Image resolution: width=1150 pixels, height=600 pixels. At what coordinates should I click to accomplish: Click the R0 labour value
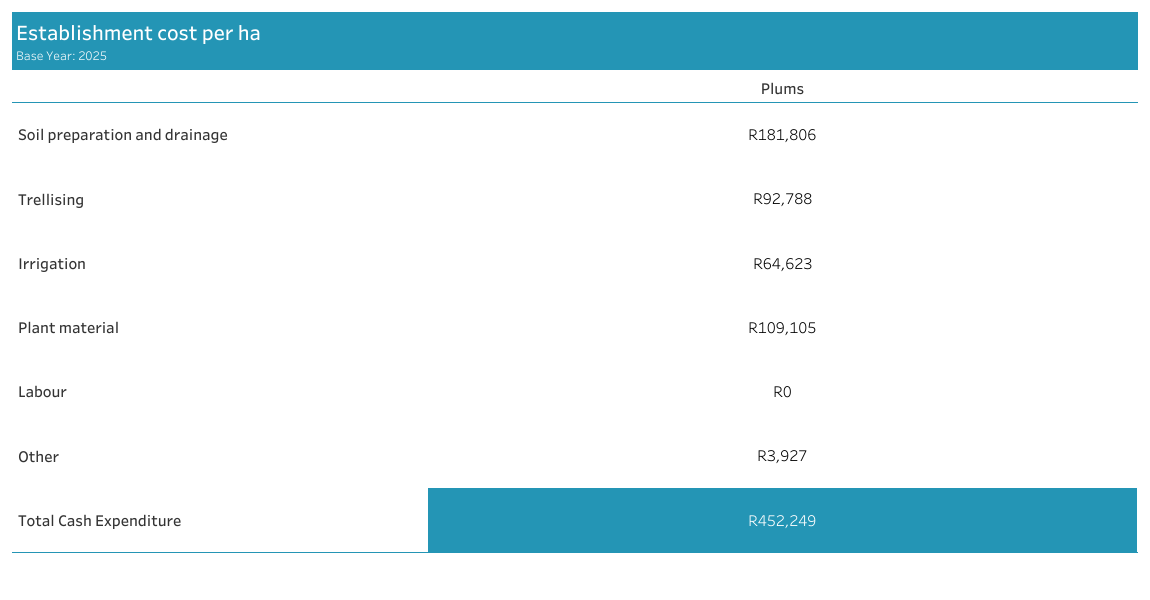pos(782,392)
